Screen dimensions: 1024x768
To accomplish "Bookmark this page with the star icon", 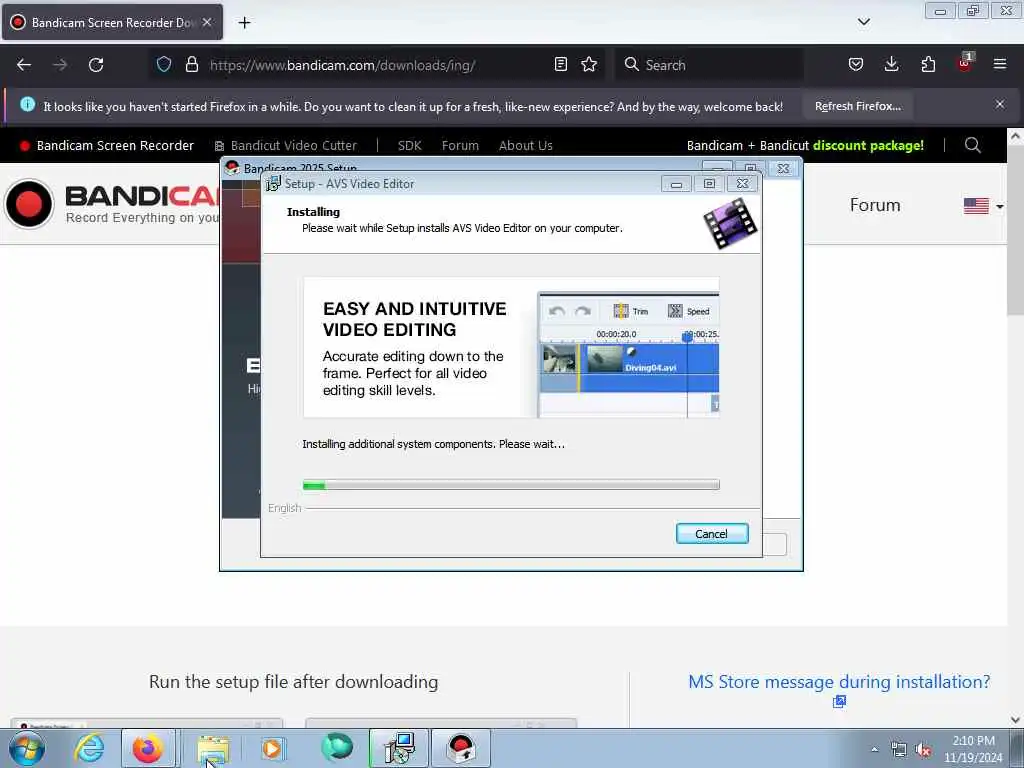I will pyautogui.click(x=589, y=64).
